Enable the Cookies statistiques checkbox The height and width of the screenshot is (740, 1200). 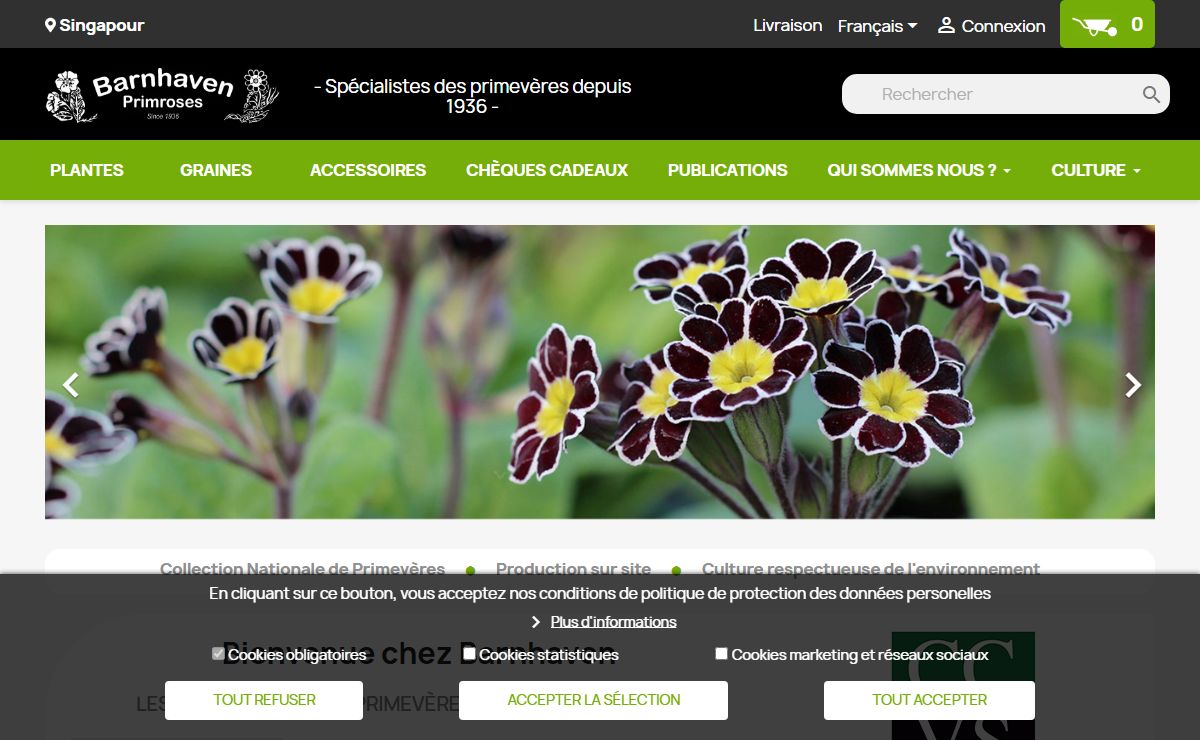(x=469, y=654)
